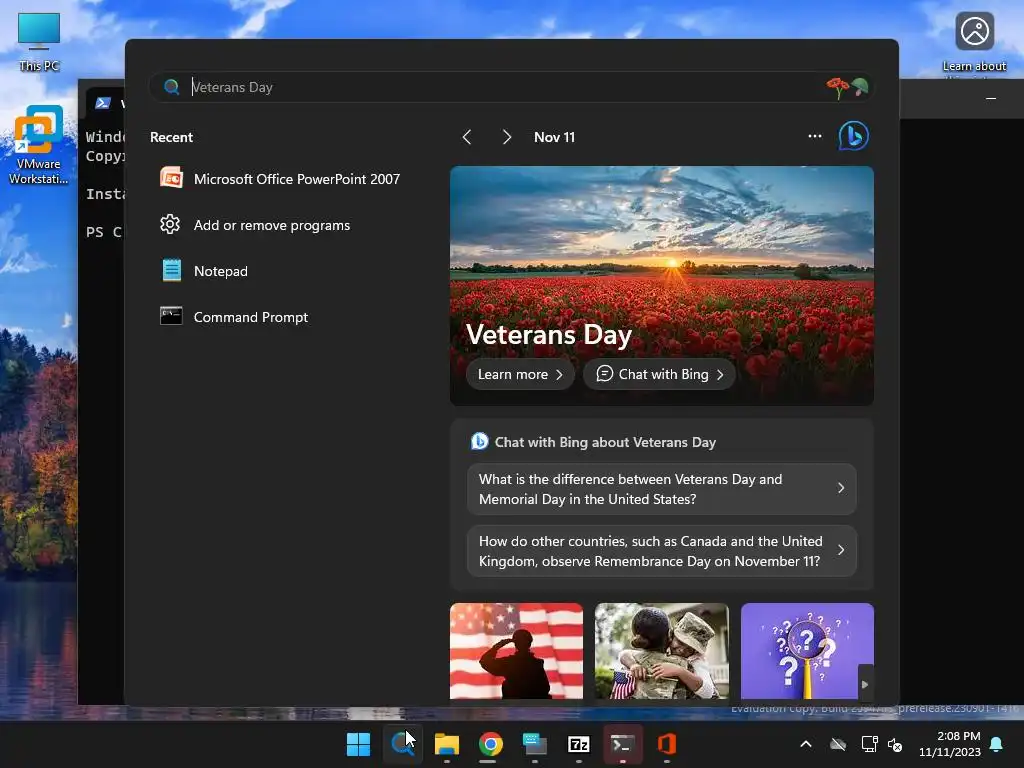1024x768 pixels.
Task: Select This PC desktop icon
Action: (39, 42)
